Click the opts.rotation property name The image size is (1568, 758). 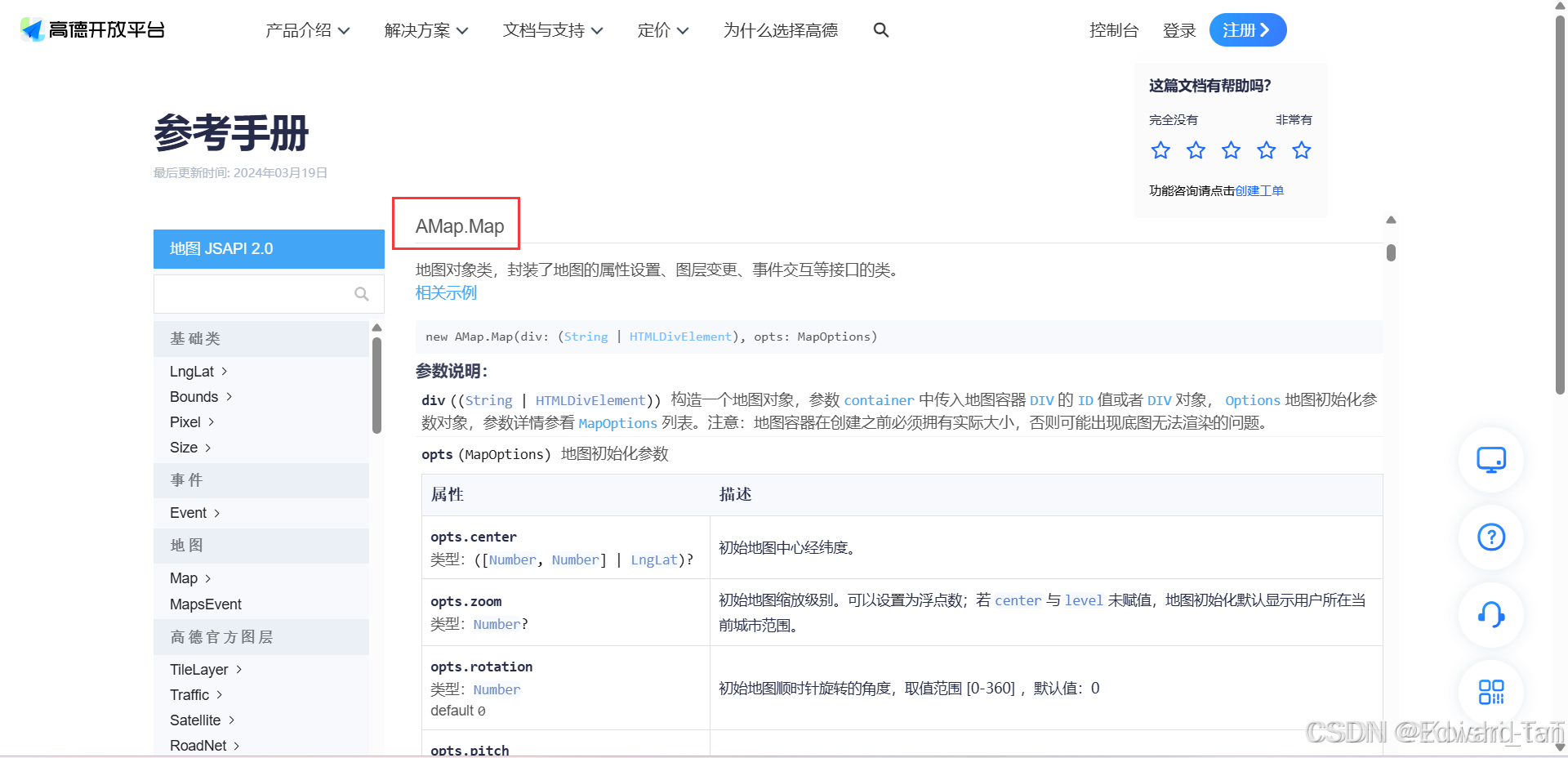point(482,667)
